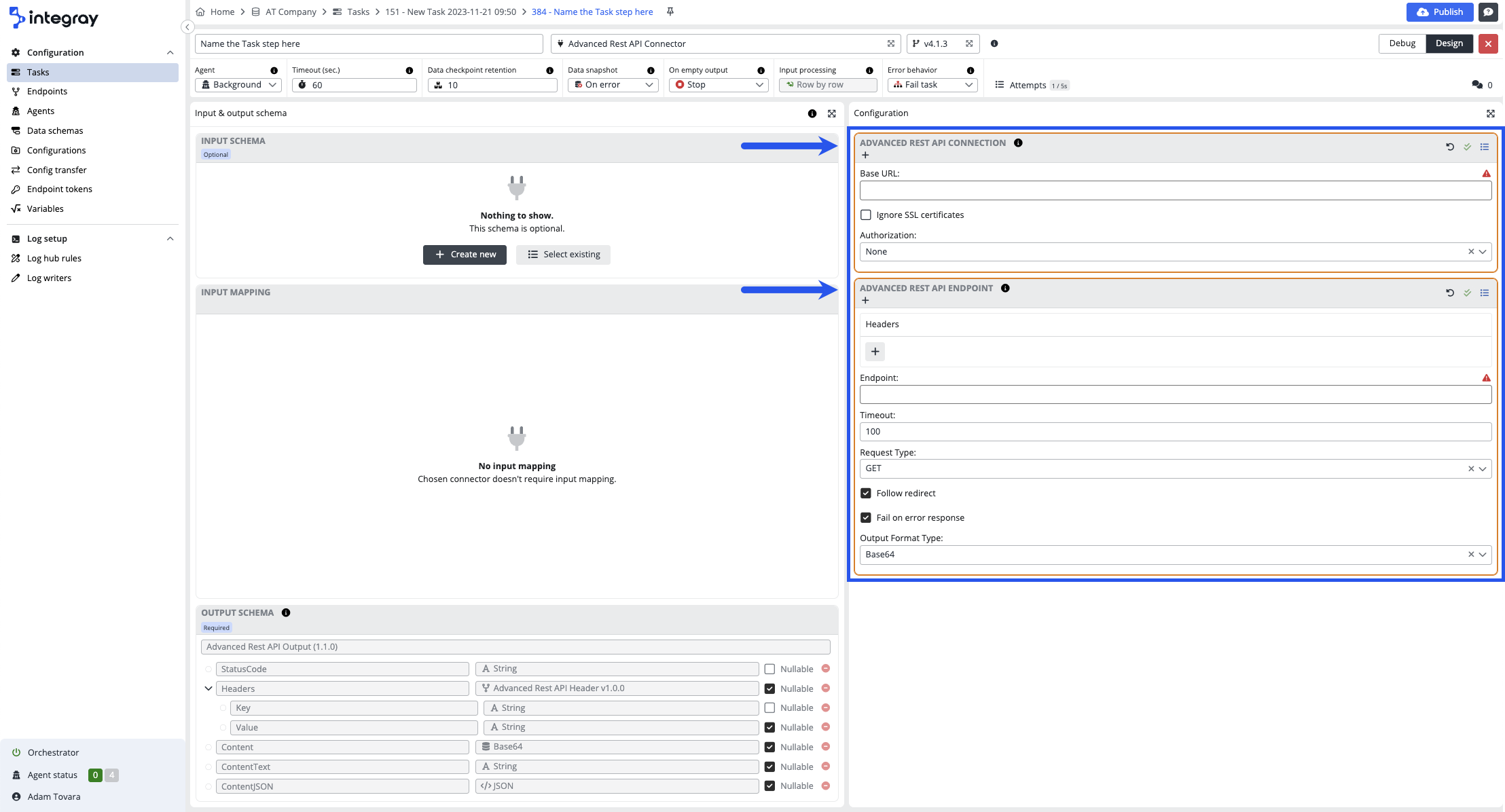
Task: Click the pin icon in breadcrumb bar
Action: click(670, 12)
